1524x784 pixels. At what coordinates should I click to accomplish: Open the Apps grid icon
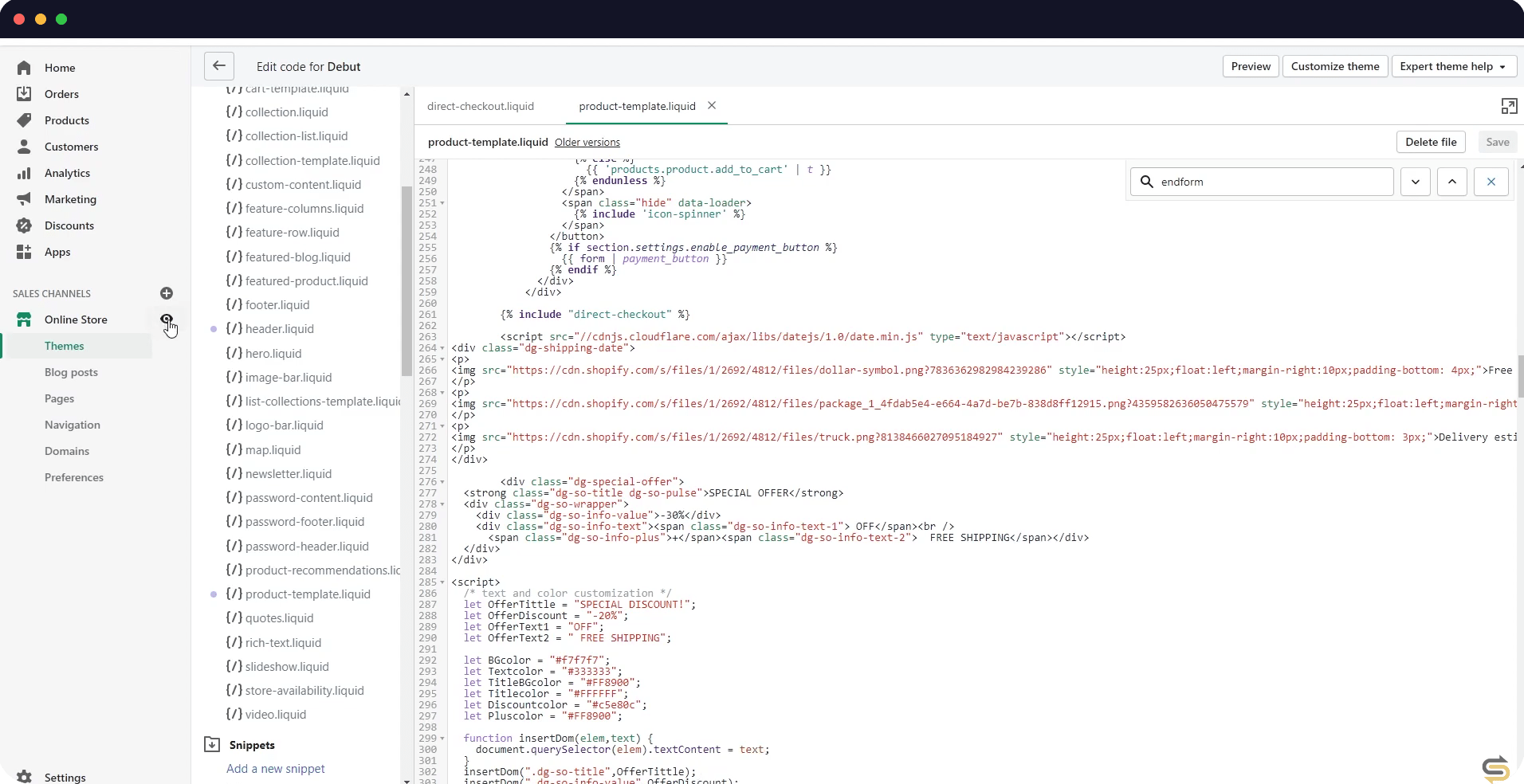(24, 252)
